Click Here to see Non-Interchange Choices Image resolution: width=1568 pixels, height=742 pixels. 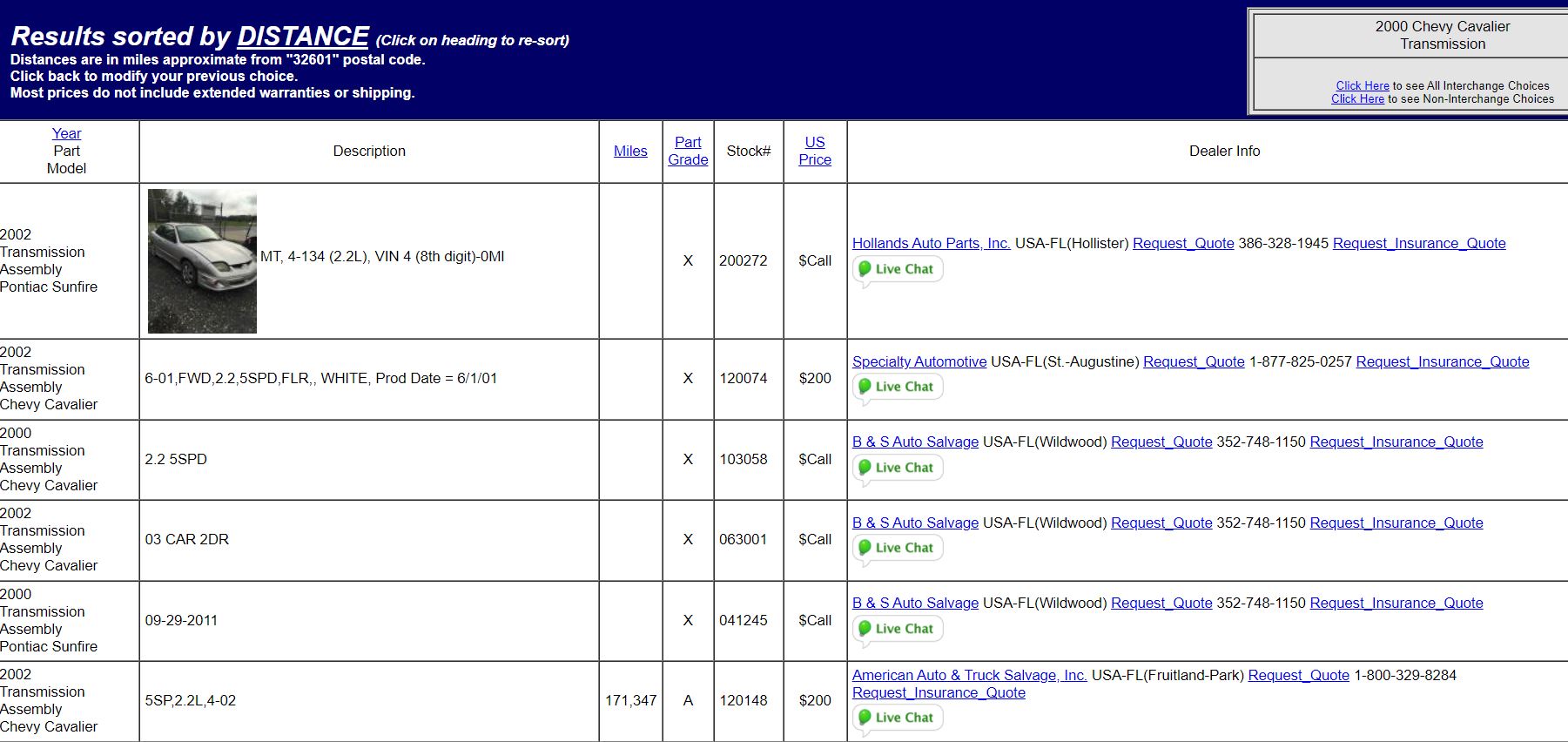pyautogui.click(x=1357, y=98)
